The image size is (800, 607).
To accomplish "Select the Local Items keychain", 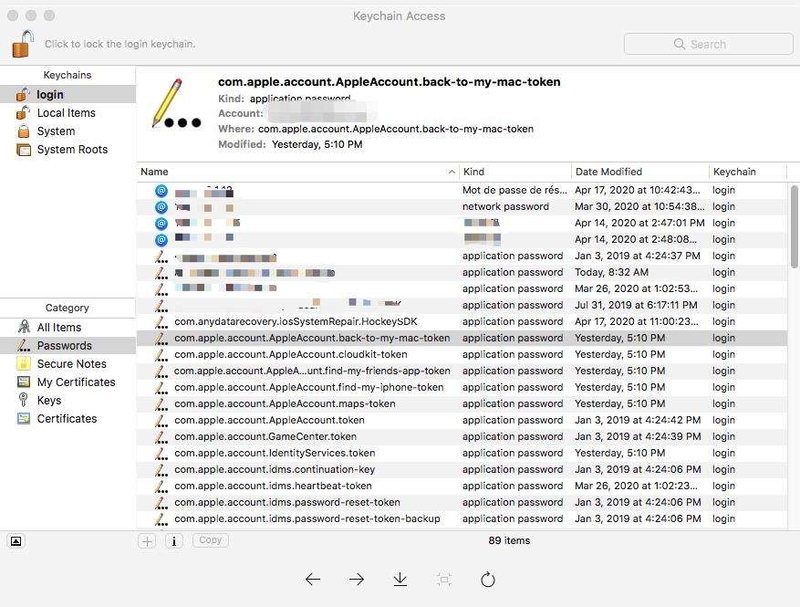I will point(68,113).
